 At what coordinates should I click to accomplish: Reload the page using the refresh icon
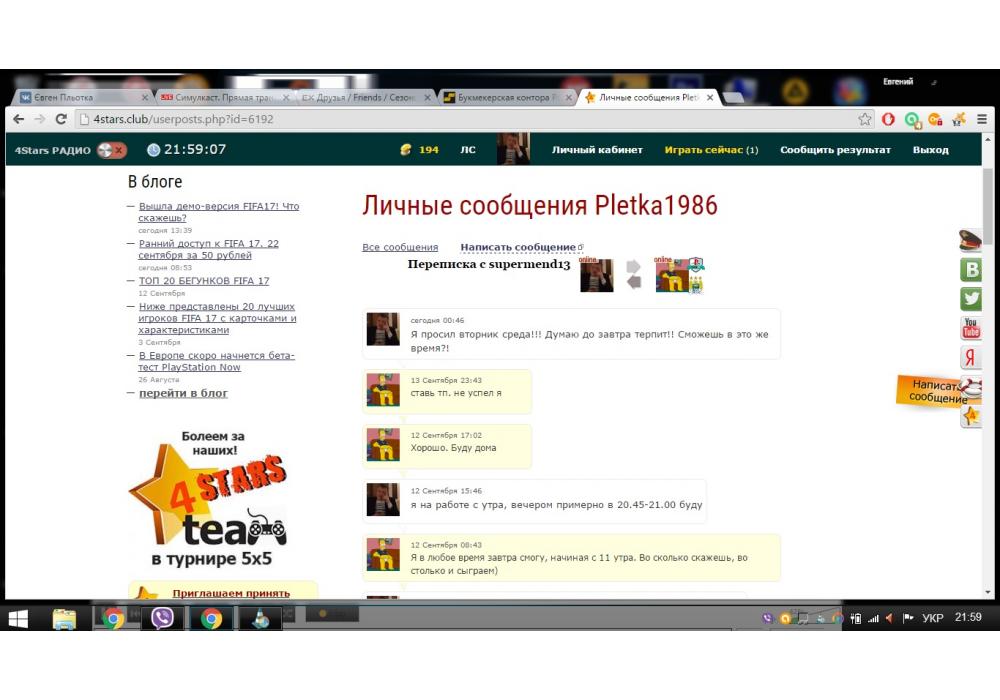pyautogui.click(x=61, y=119)
